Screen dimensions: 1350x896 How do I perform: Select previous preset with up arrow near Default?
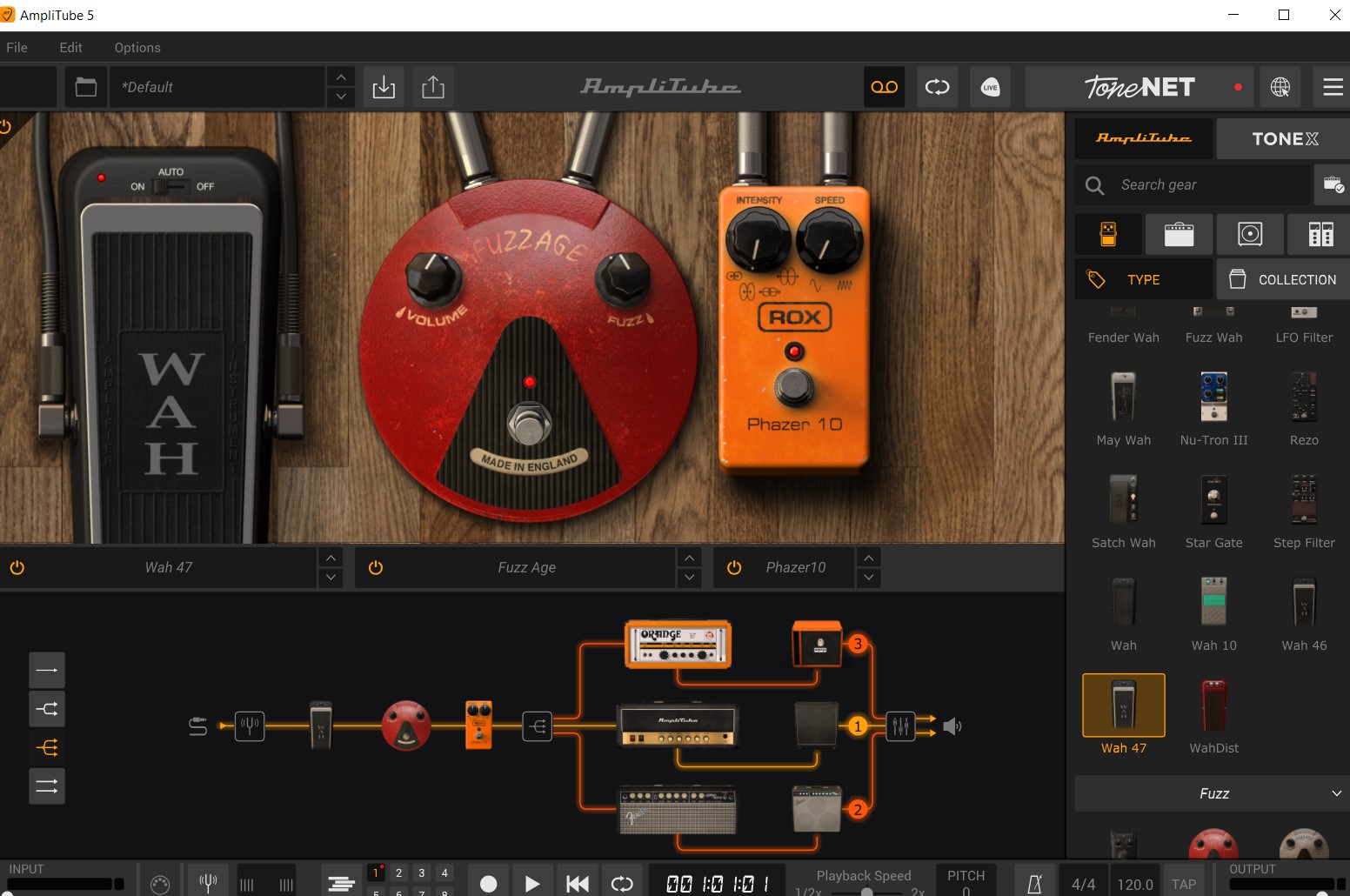click(x=341, y=77)
